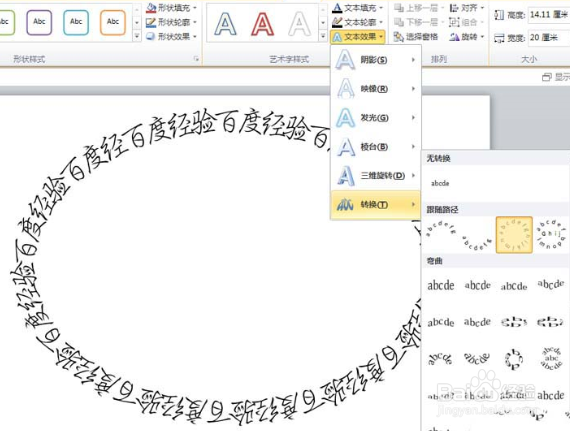Choose the falling arch abcde warp in 弯曲

pos(477,359)
